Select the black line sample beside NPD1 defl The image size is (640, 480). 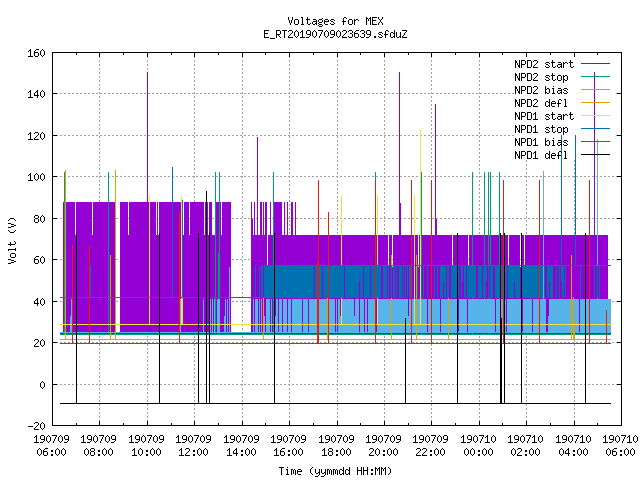pos(596,155)
